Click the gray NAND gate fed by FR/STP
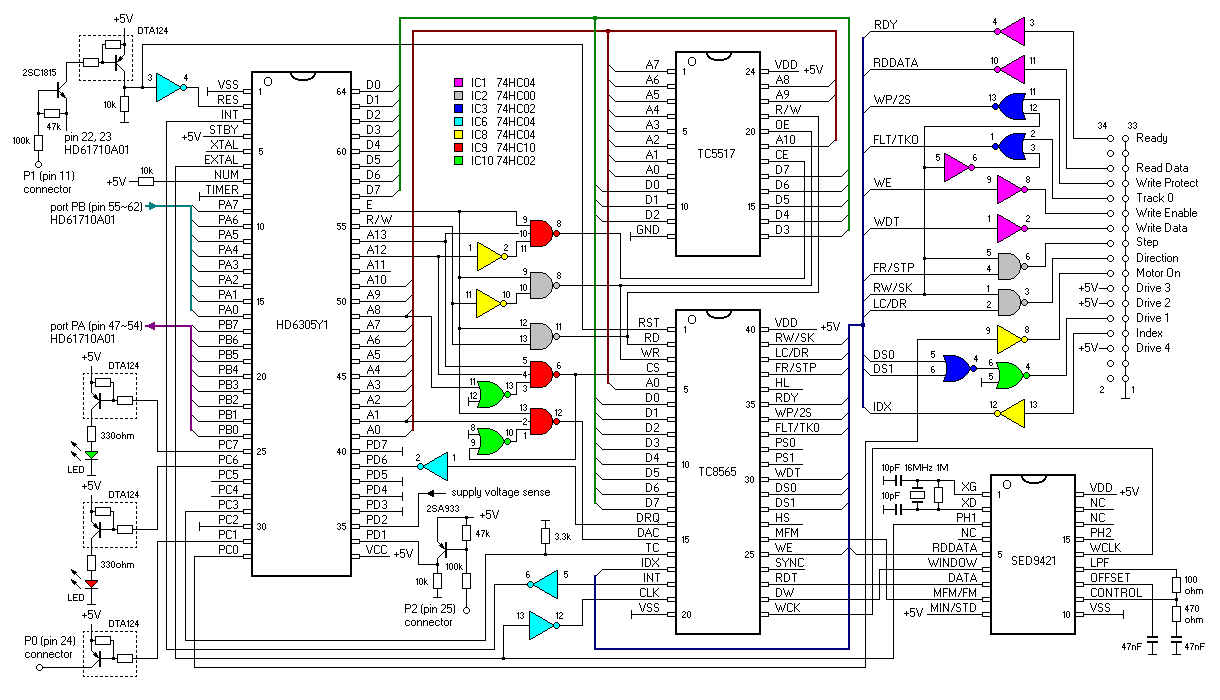This screenshot has height=700, width=1220. [x=1006, y=265]
